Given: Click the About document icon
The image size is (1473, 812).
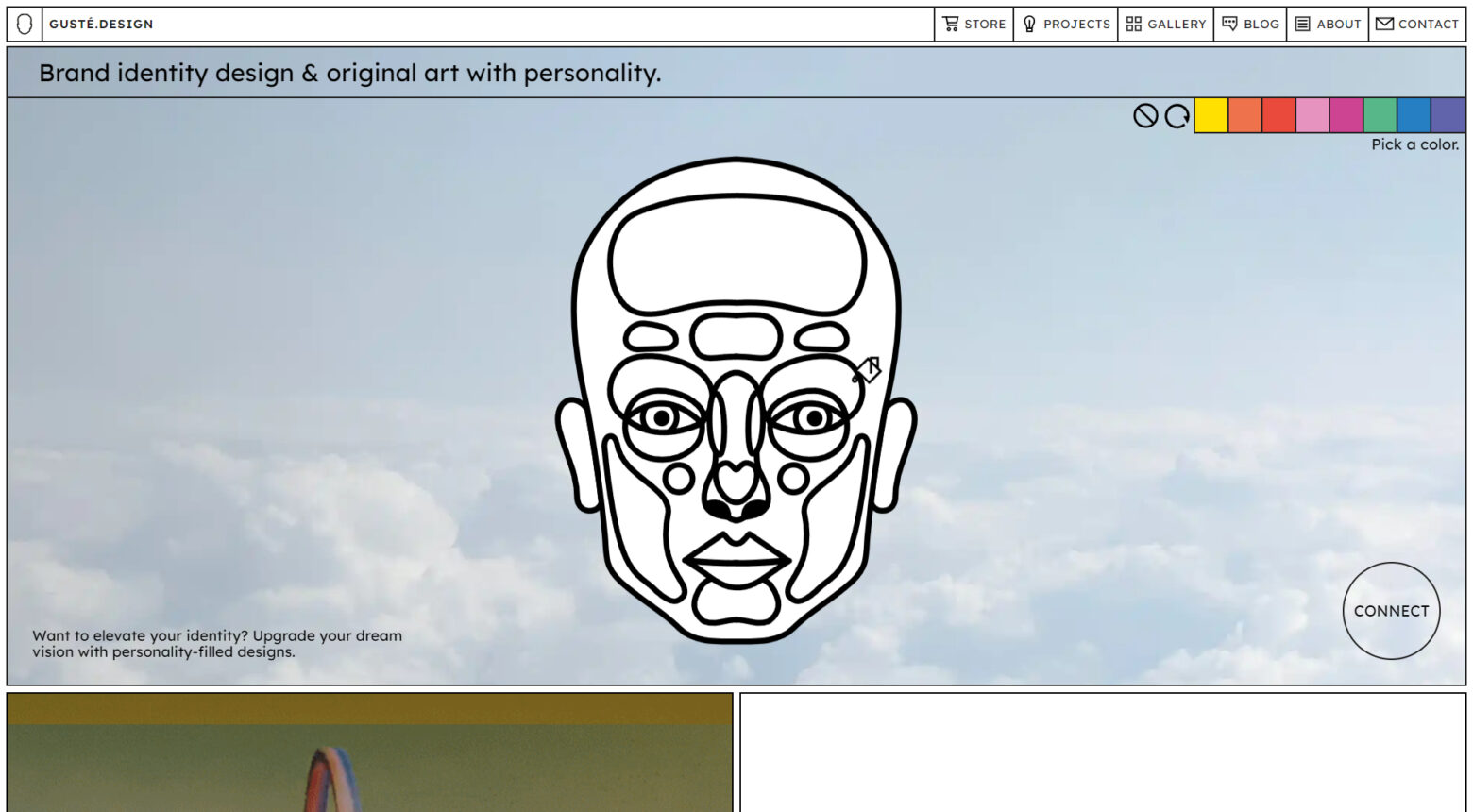Looking at the screenshot, I should point(1303,23).
